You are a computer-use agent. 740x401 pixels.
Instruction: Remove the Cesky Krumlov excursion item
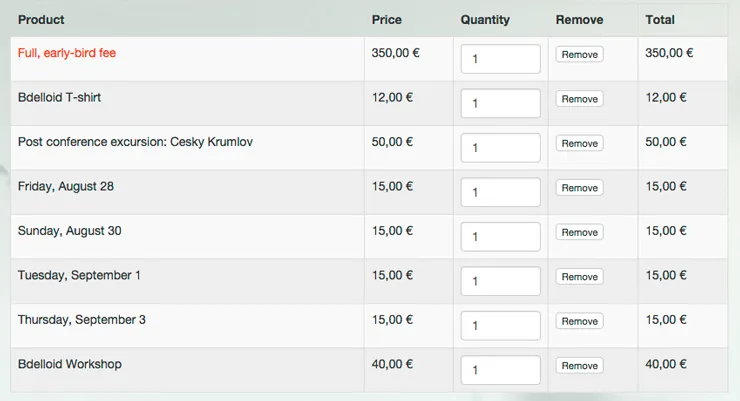[x=580, y=143]
